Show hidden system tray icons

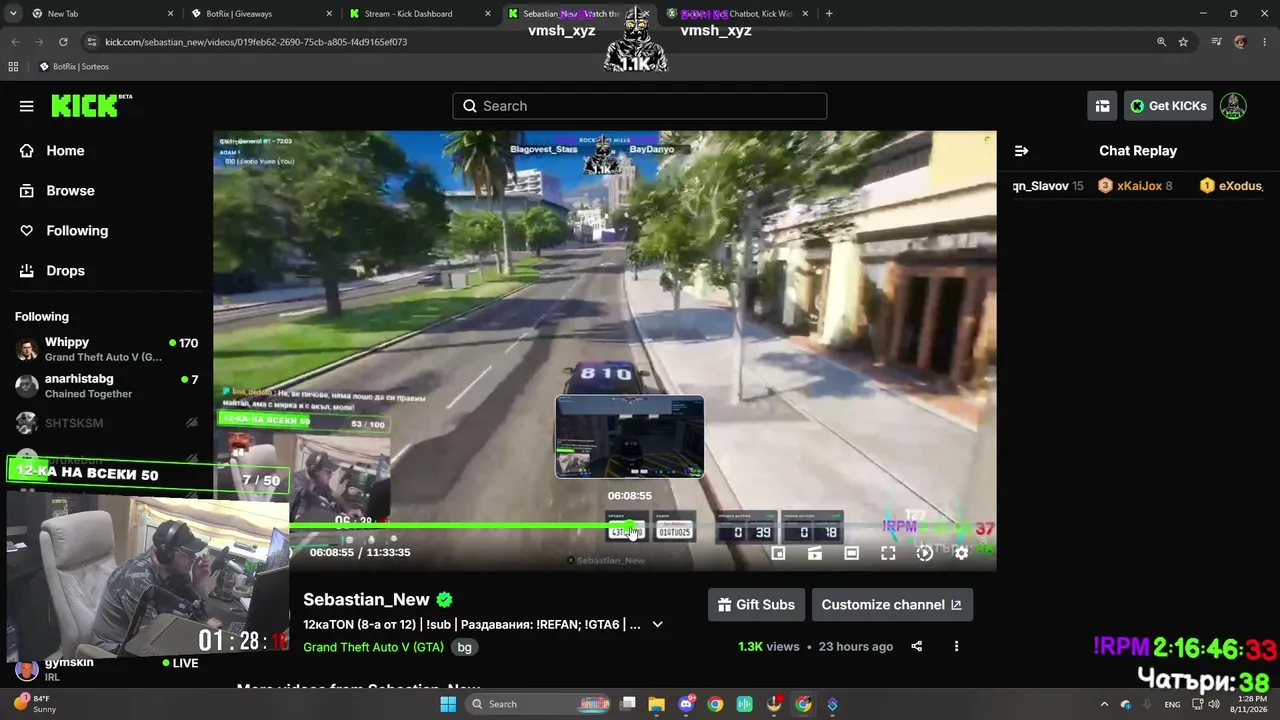(x=1104, y=704)
